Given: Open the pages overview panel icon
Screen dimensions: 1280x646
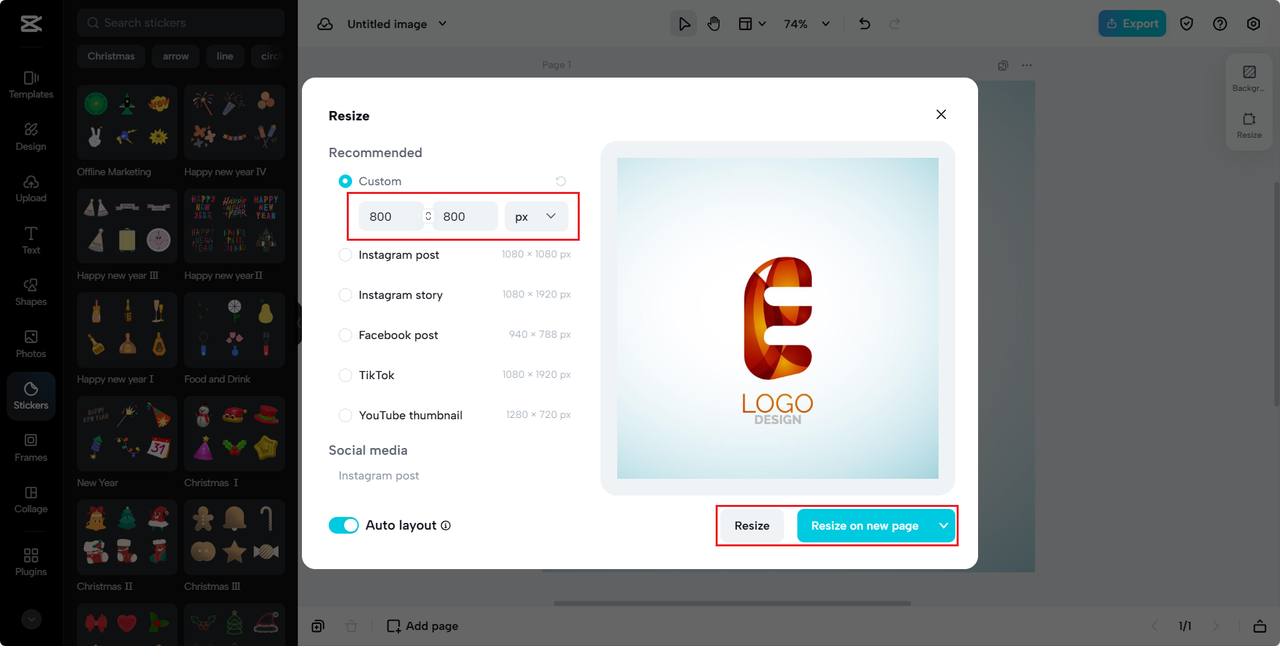Looking at the screenshot, I should coord(1259,626).
